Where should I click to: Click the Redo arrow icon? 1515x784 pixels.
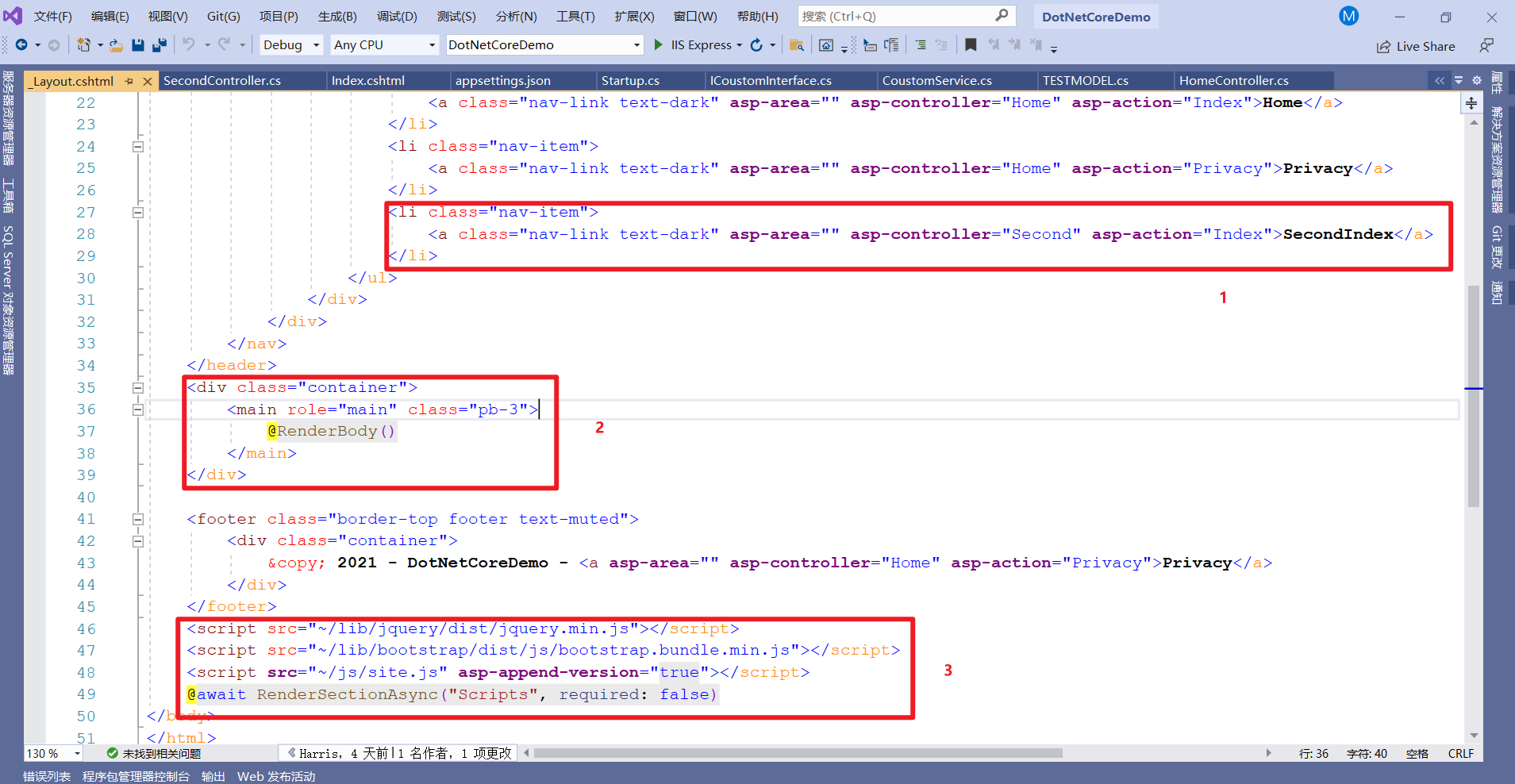tap(224, 45)
